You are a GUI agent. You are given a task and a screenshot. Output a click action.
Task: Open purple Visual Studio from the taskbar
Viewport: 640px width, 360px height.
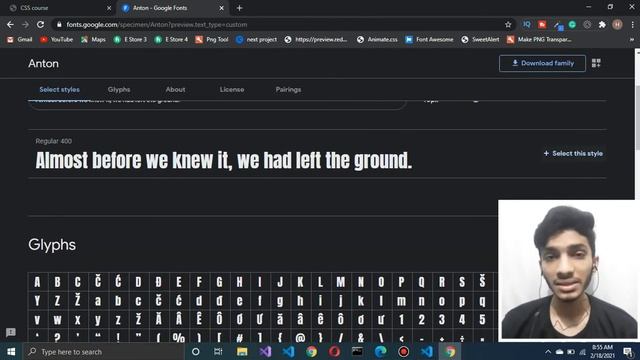coord(265,351)
